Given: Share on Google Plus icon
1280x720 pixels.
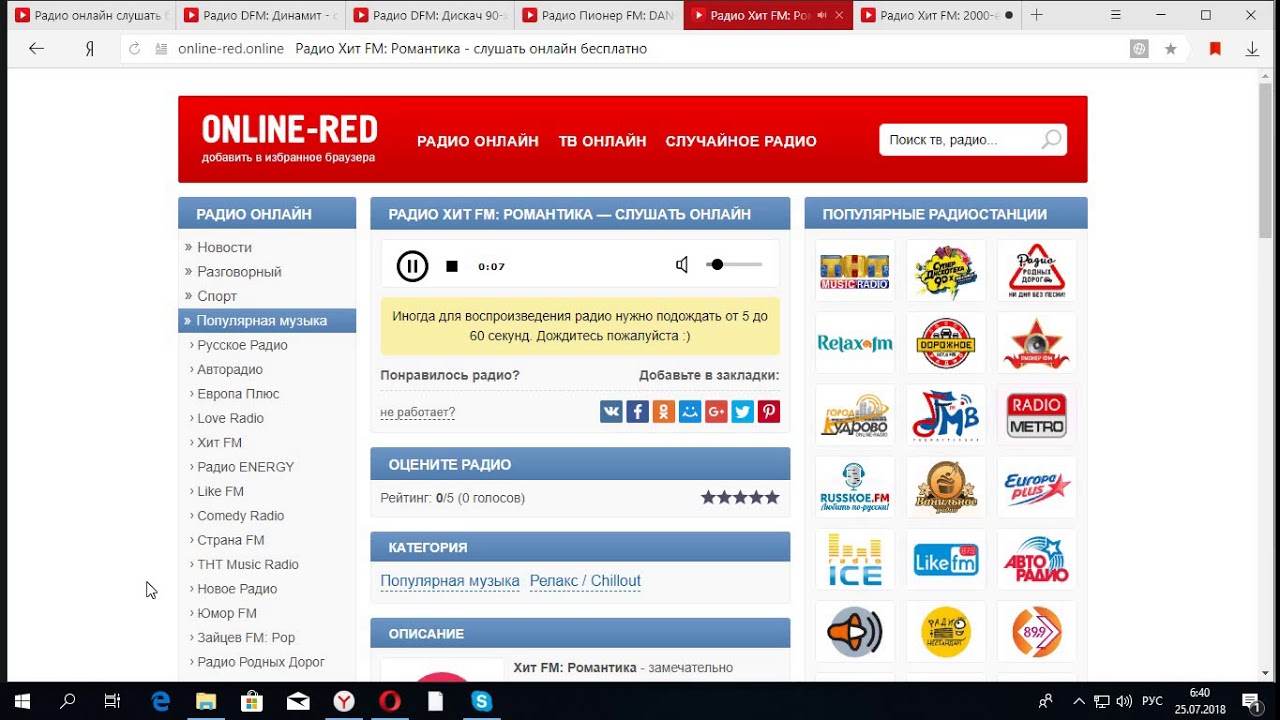Looking at the screenshot, I should click(x=716, y=411).
